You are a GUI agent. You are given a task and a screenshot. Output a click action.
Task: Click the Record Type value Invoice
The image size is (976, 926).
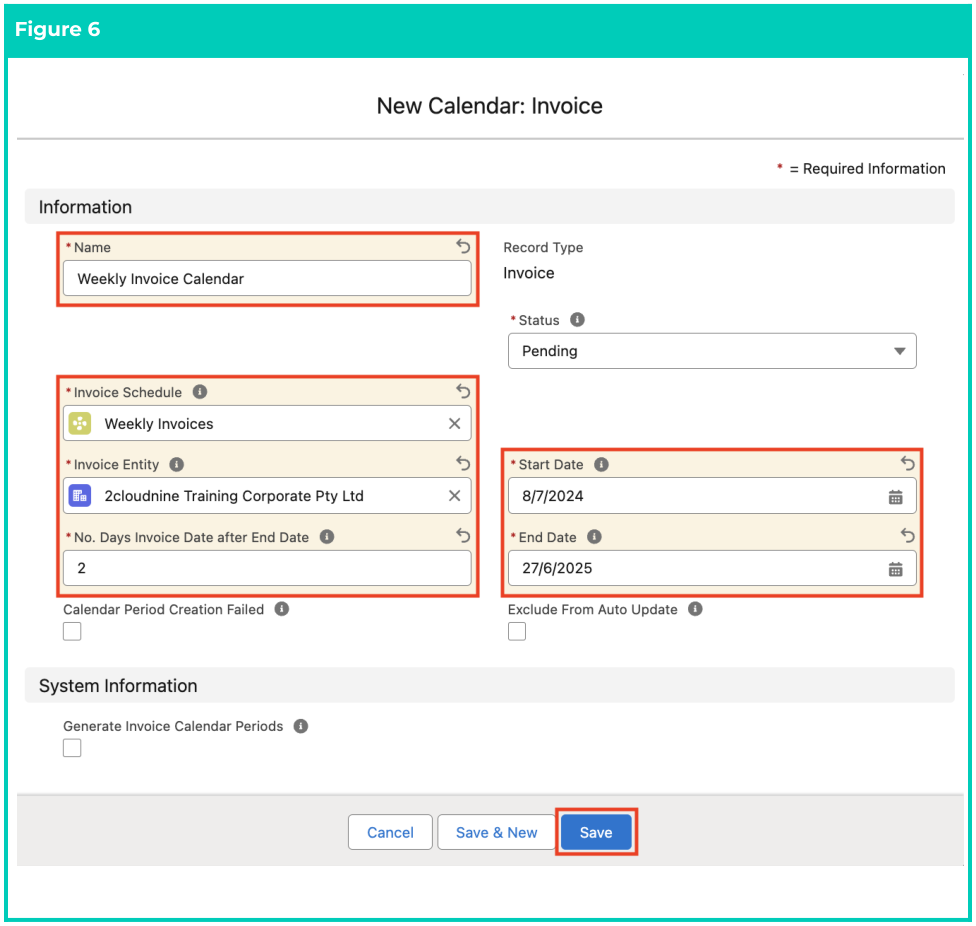(528, 273)
